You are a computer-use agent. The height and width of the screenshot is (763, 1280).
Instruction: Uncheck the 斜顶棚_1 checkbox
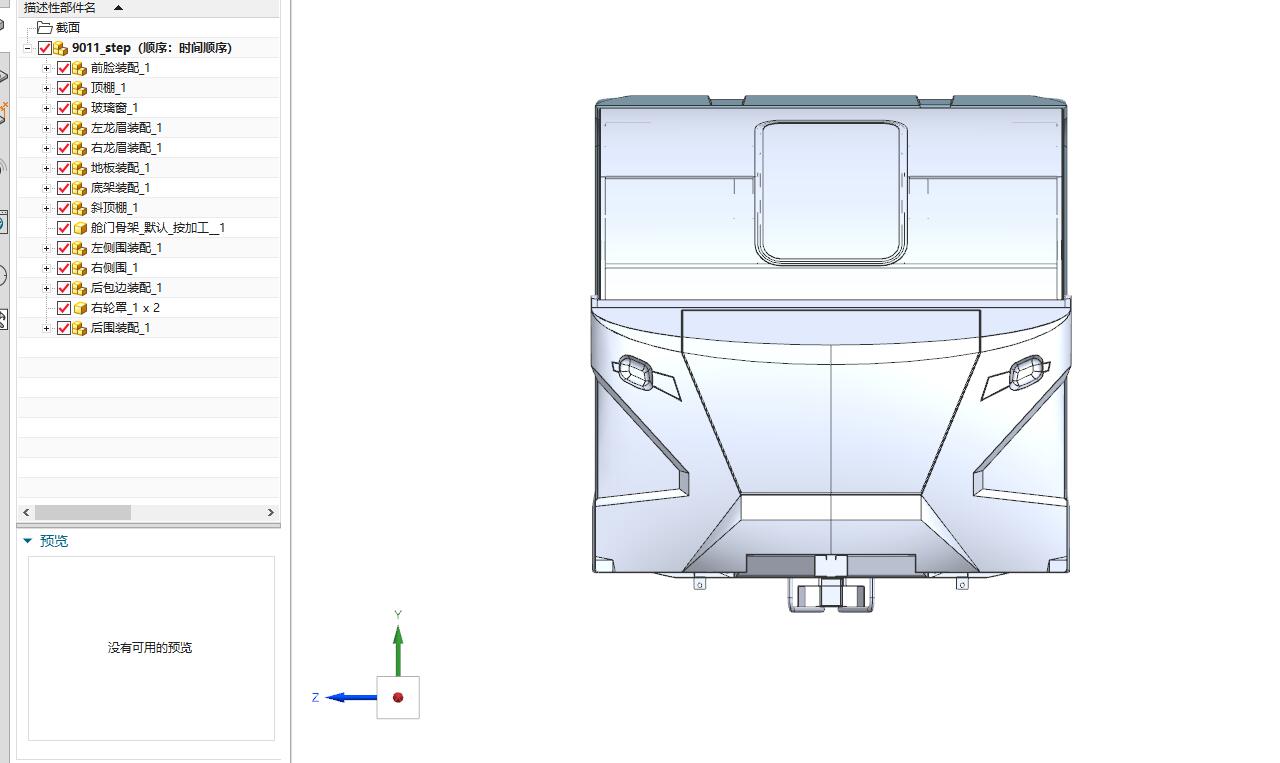click(64, 208)
